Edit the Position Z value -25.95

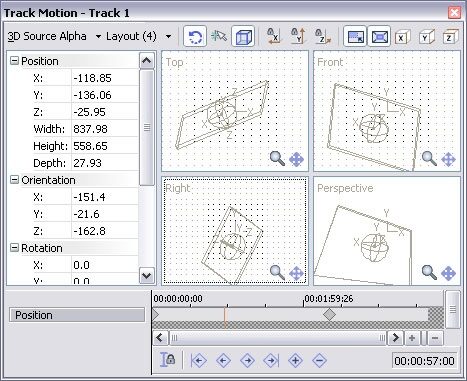click(x=105, y=112)
